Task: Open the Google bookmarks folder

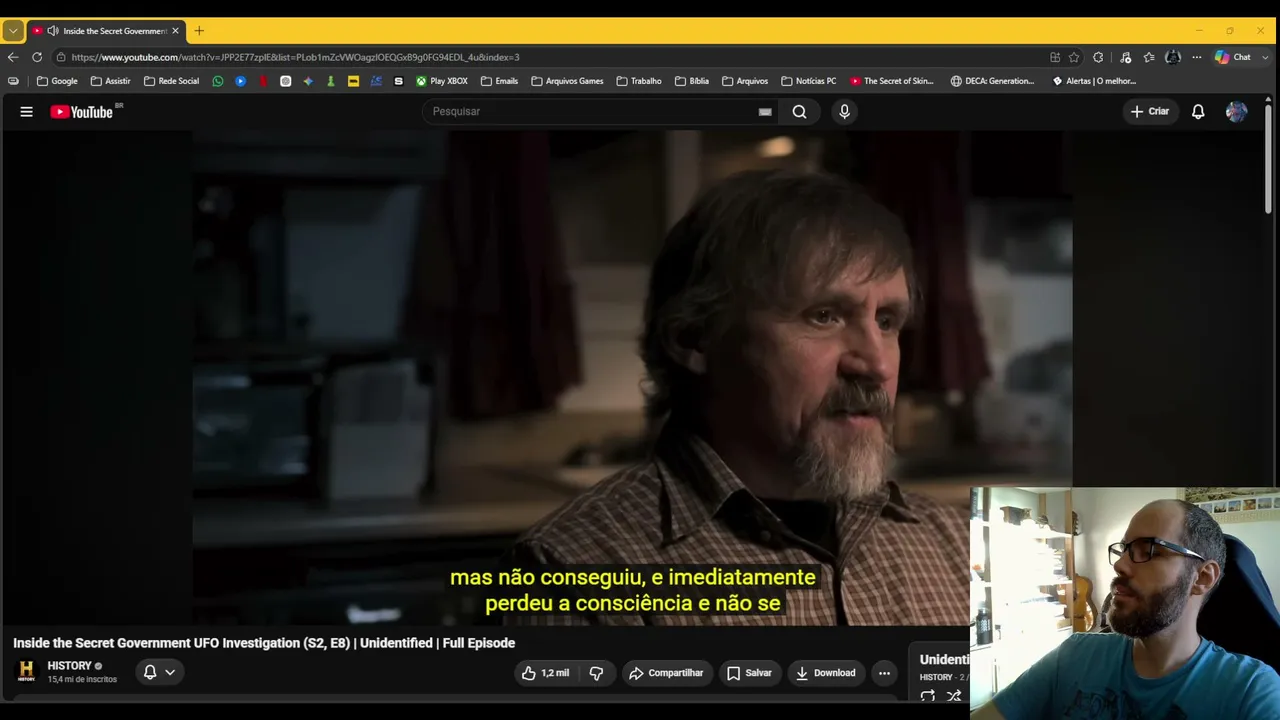Action: [x=57, y=81]
